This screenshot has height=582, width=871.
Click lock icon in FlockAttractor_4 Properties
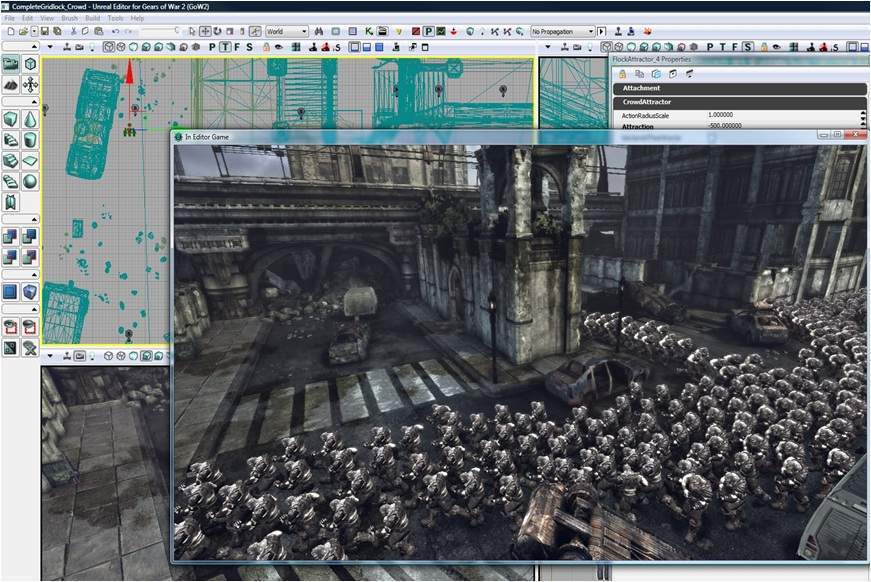tap(621, 74)
